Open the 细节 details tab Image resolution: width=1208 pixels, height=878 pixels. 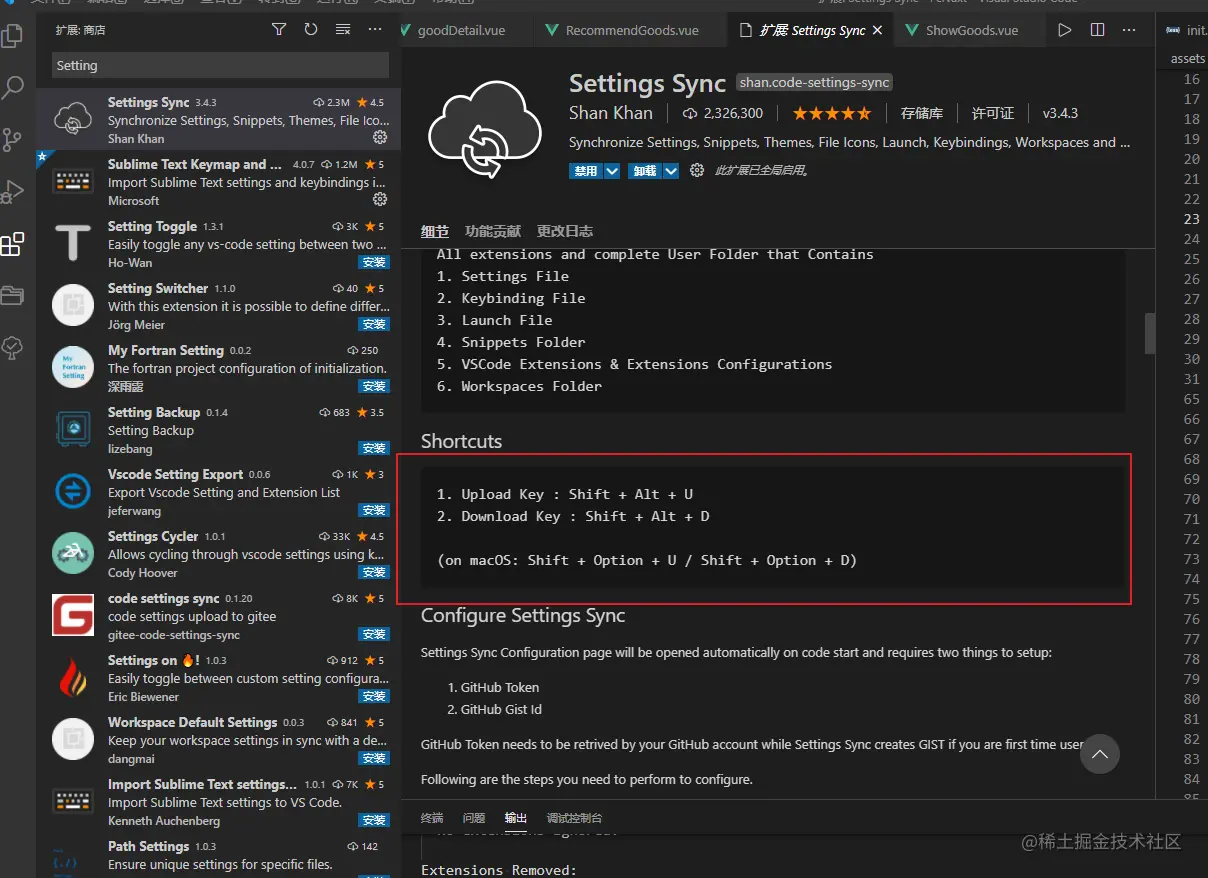tap(435, 231)
